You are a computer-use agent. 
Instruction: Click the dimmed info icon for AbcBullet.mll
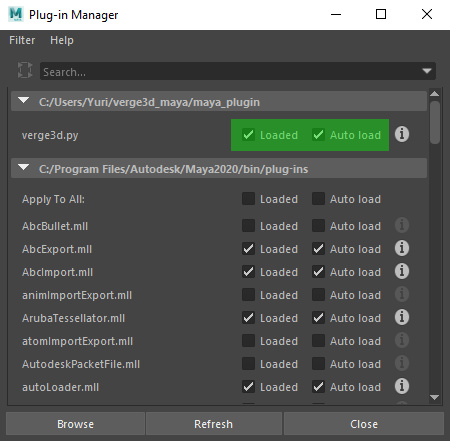(x=402, y=225)
